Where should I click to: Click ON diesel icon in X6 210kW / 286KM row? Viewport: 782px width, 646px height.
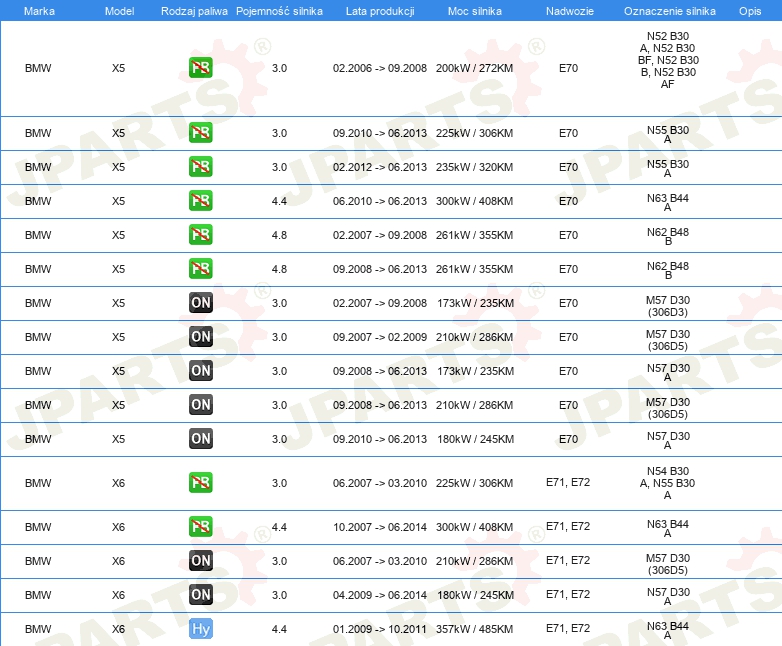tap(201, 561)
